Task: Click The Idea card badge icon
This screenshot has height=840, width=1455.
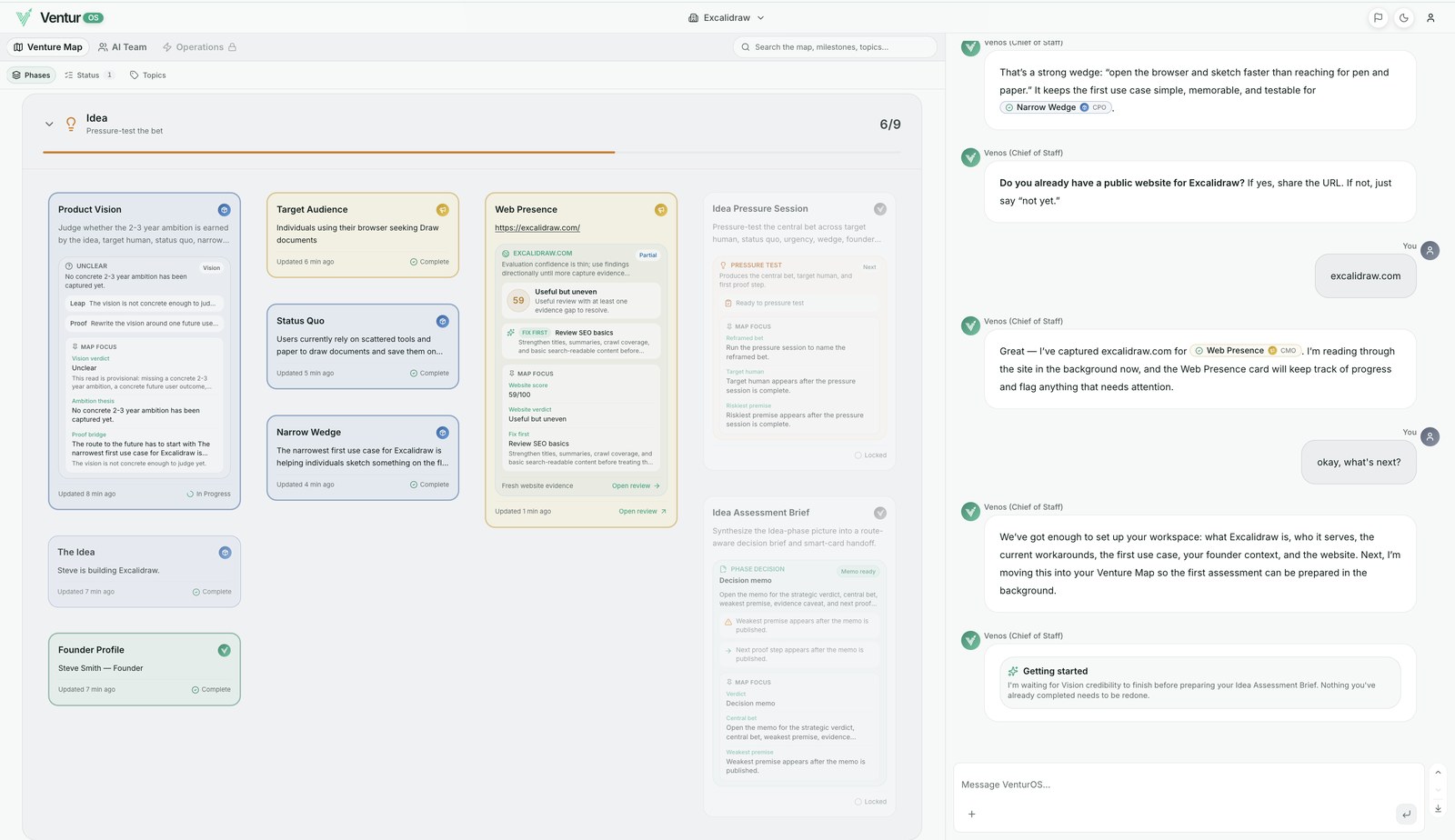Action: (225, 553)
